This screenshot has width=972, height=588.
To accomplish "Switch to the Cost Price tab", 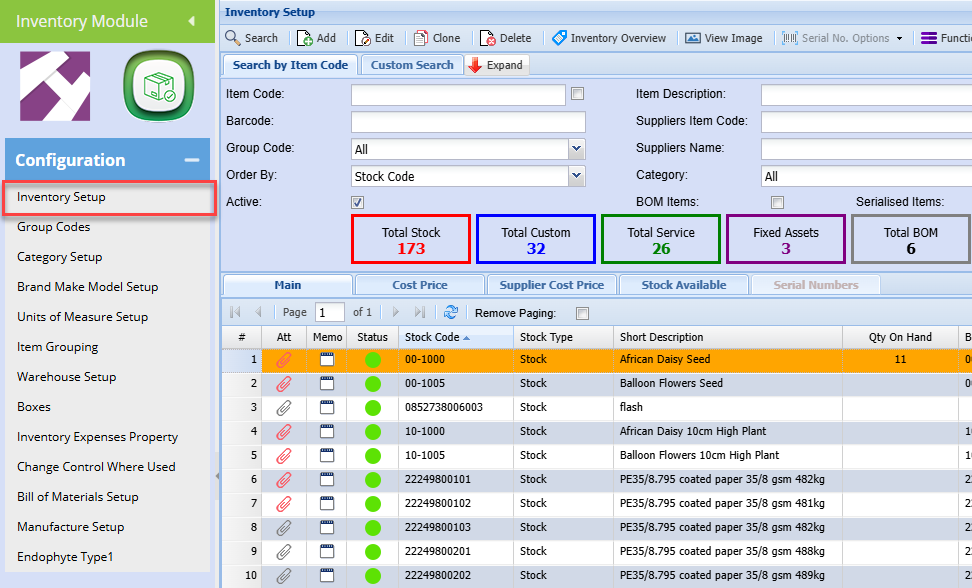I will (x=419, y=285).
